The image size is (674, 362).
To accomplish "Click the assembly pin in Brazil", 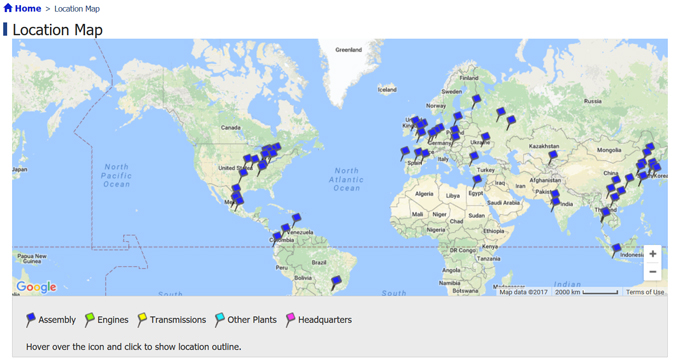I will click(x=336, y=283).
